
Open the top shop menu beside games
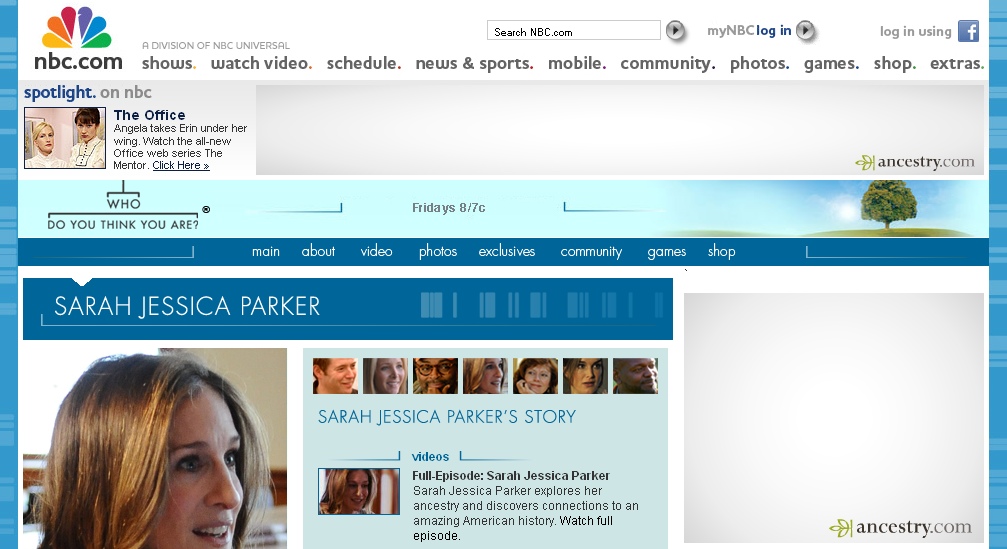coord(895,64)
